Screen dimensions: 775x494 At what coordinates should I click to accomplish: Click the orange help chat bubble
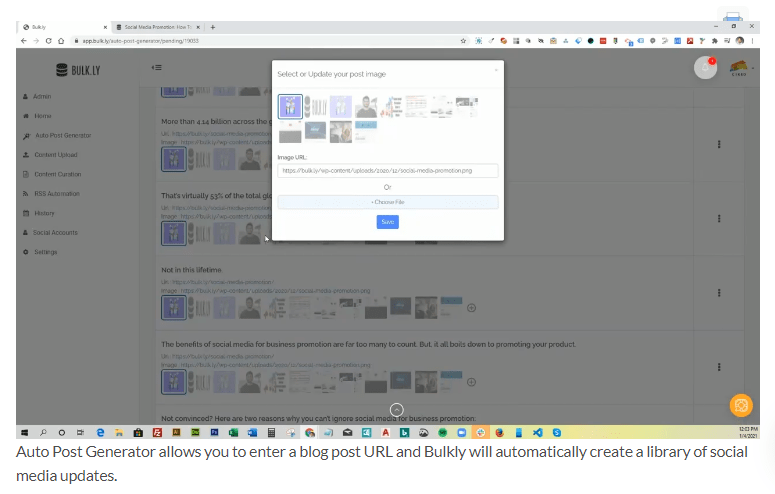point(741,405)
